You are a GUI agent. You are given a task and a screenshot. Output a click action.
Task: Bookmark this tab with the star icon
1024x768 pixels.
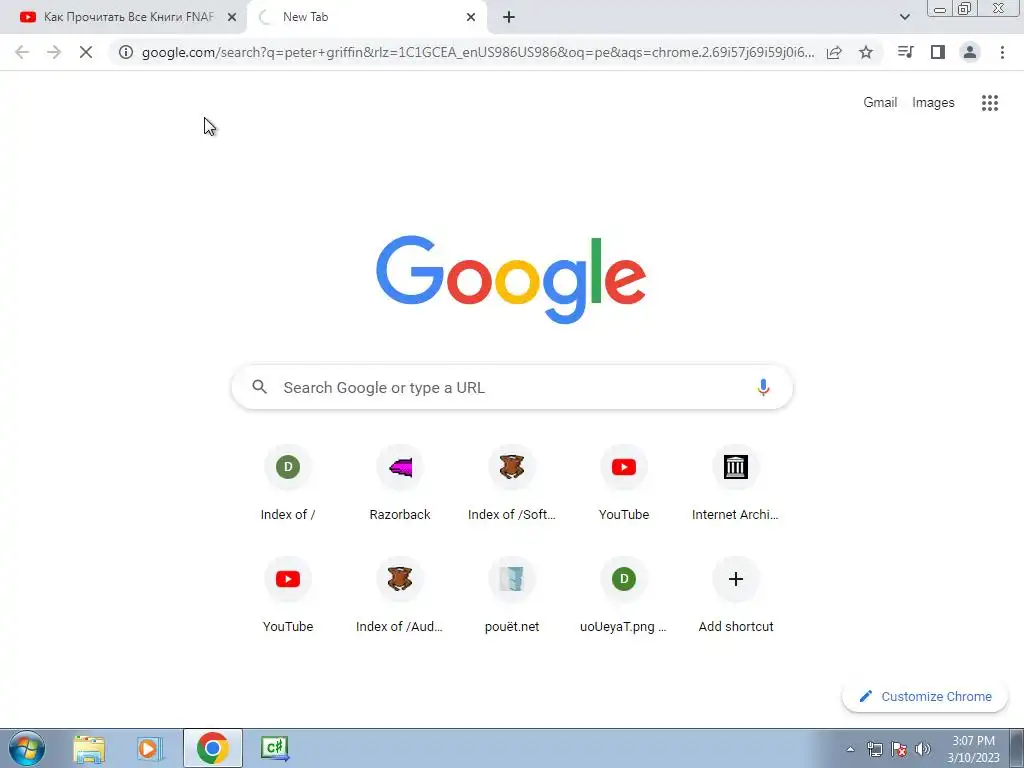click(x=866, y=52)
